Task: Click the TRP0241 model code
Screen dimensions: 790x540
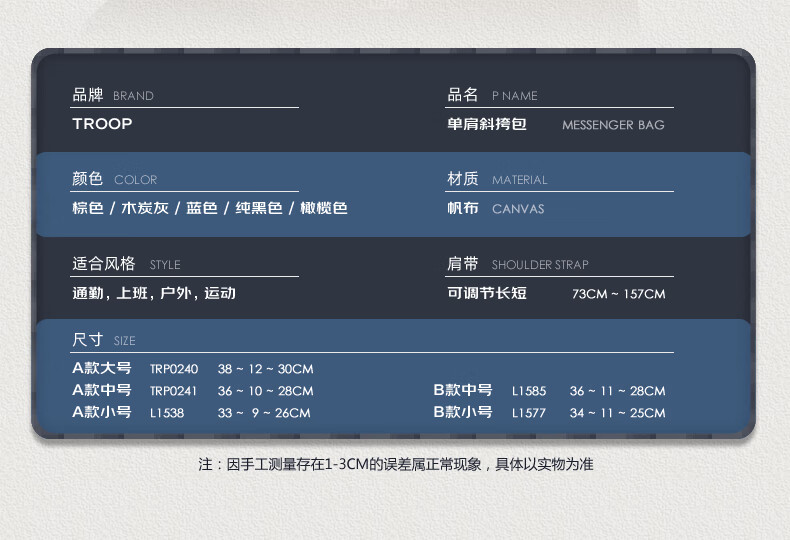Action: tap(173, 391)
